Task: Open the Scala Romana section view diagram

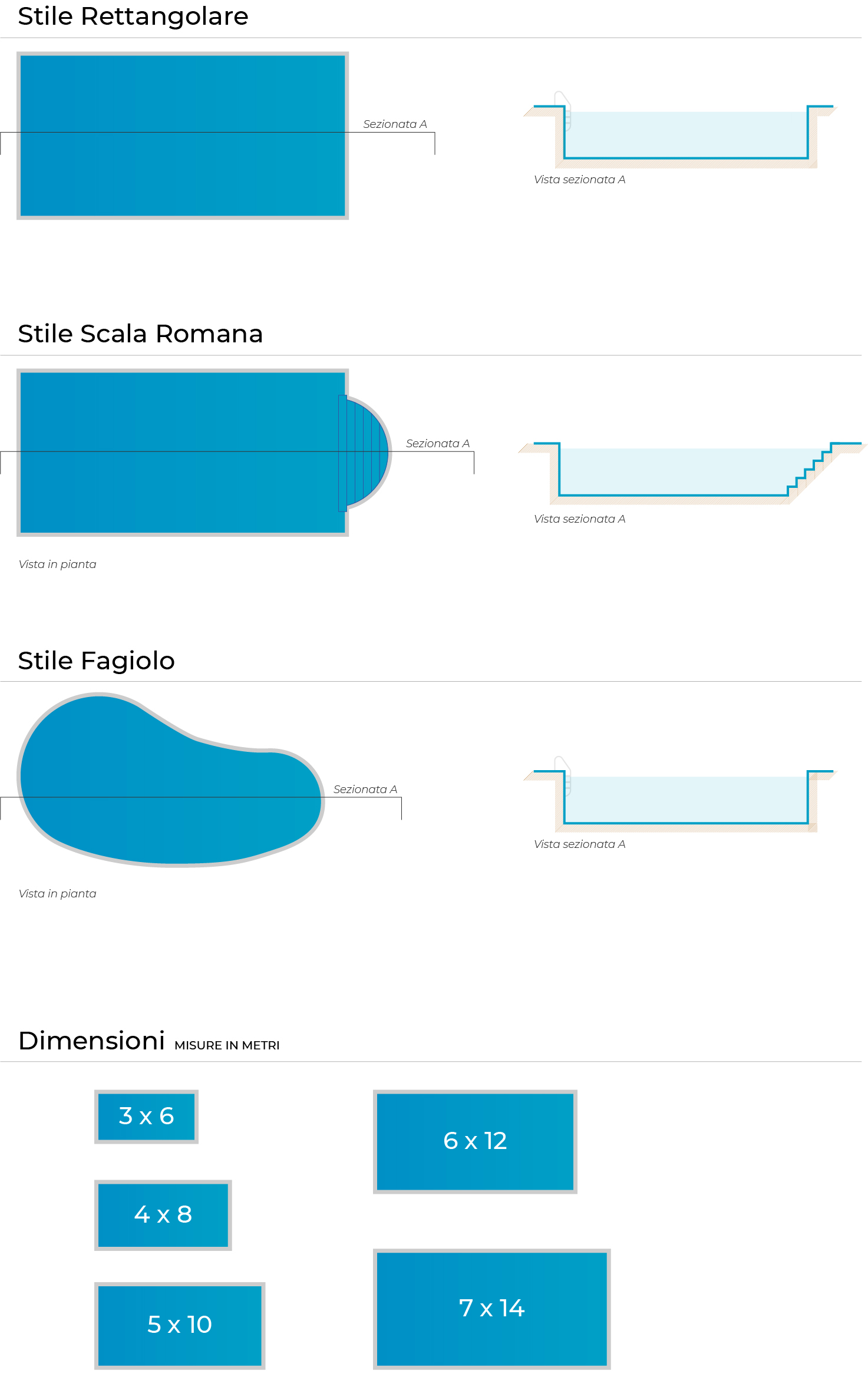Action: 692,473
